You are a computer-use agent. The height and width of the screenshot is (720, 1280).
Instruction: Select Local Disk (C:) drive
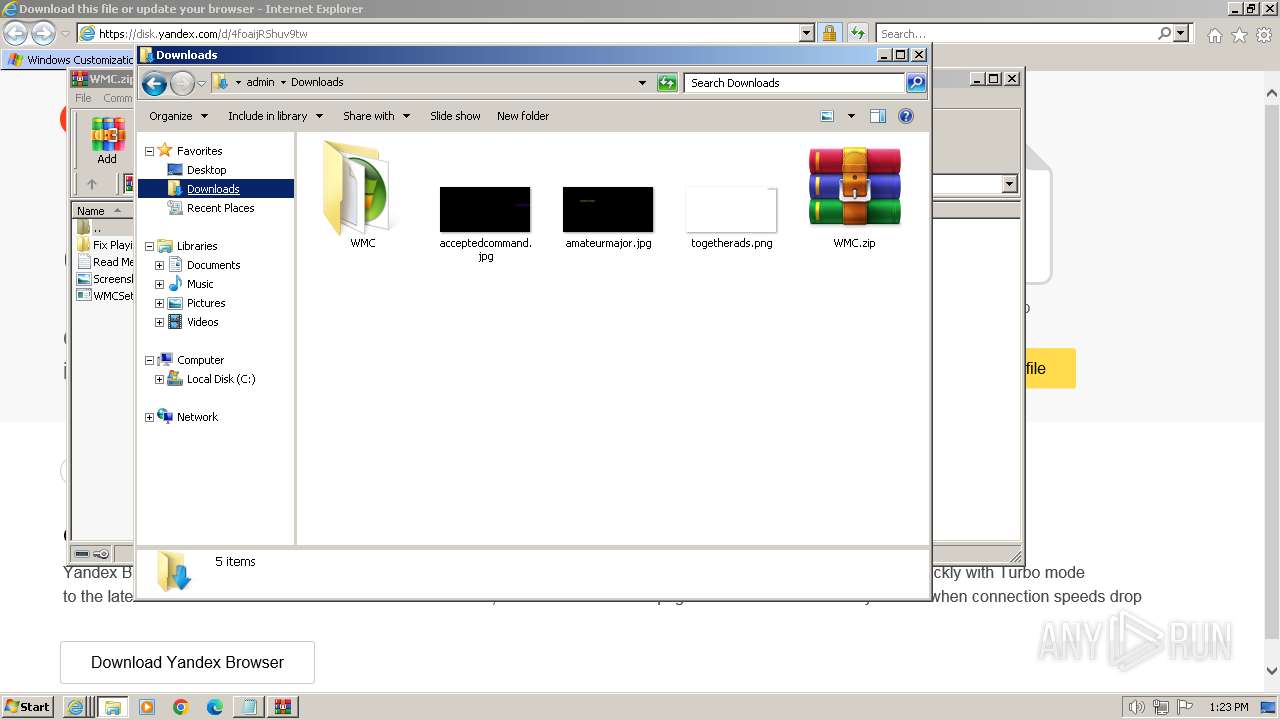click(x=221, y=379)
